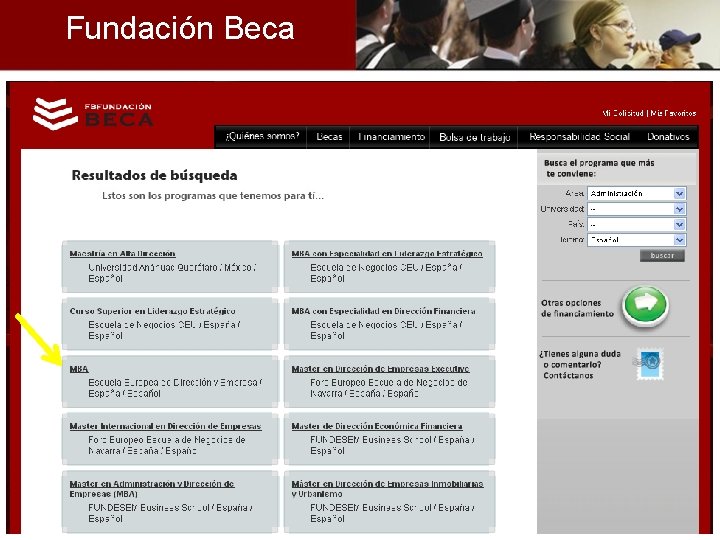Open the Mi Solicitud link
This screenshot has width=720, height=540.
623,113
